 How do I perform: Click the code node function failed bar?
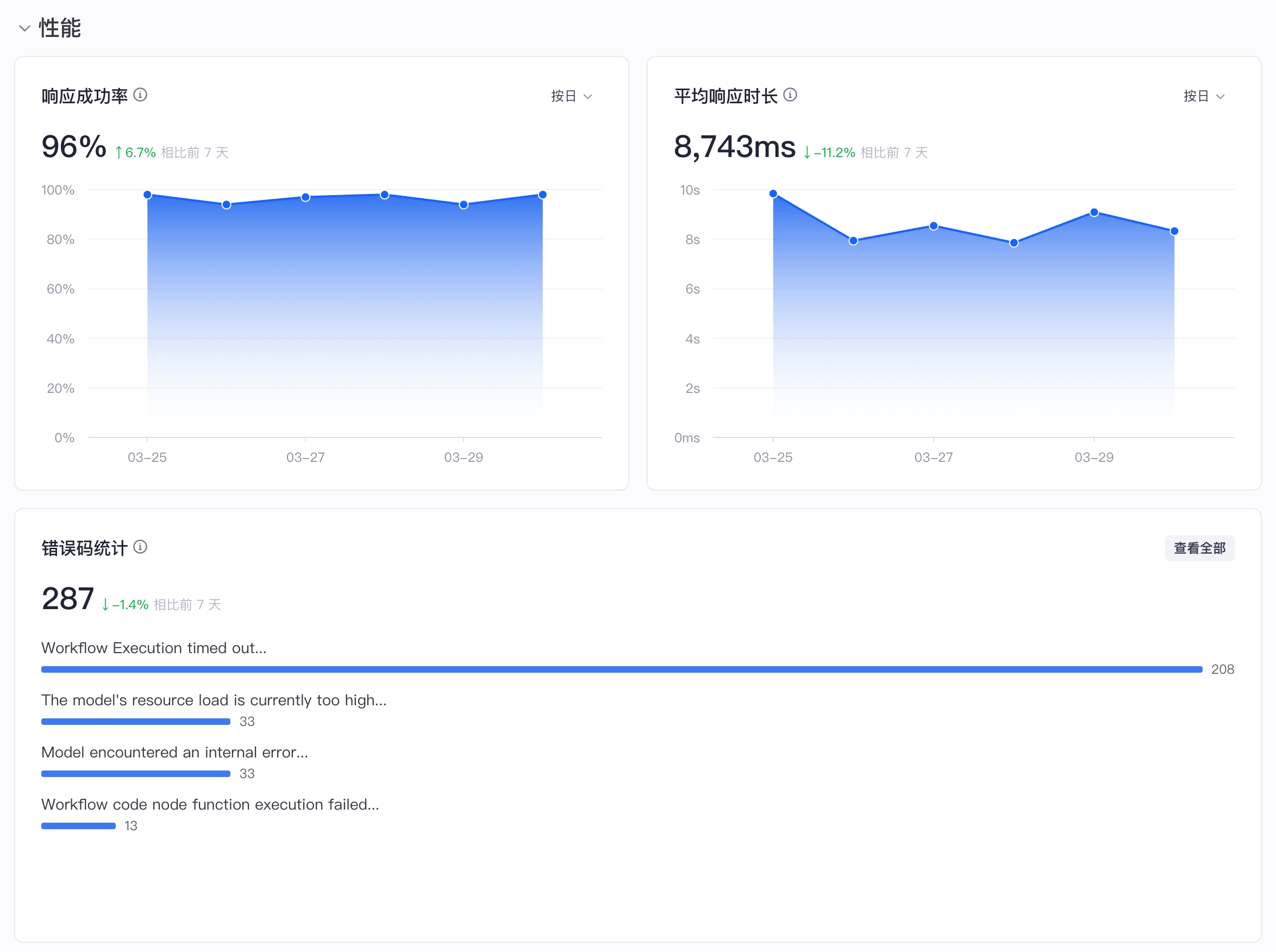pyautogui.click(x=78, y=826)
